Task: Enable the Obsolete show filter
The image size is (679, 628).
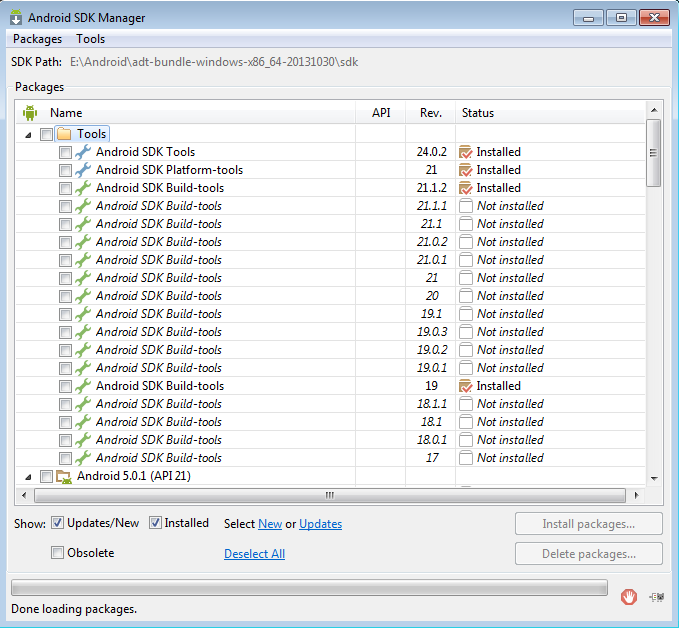Action: 57,553
